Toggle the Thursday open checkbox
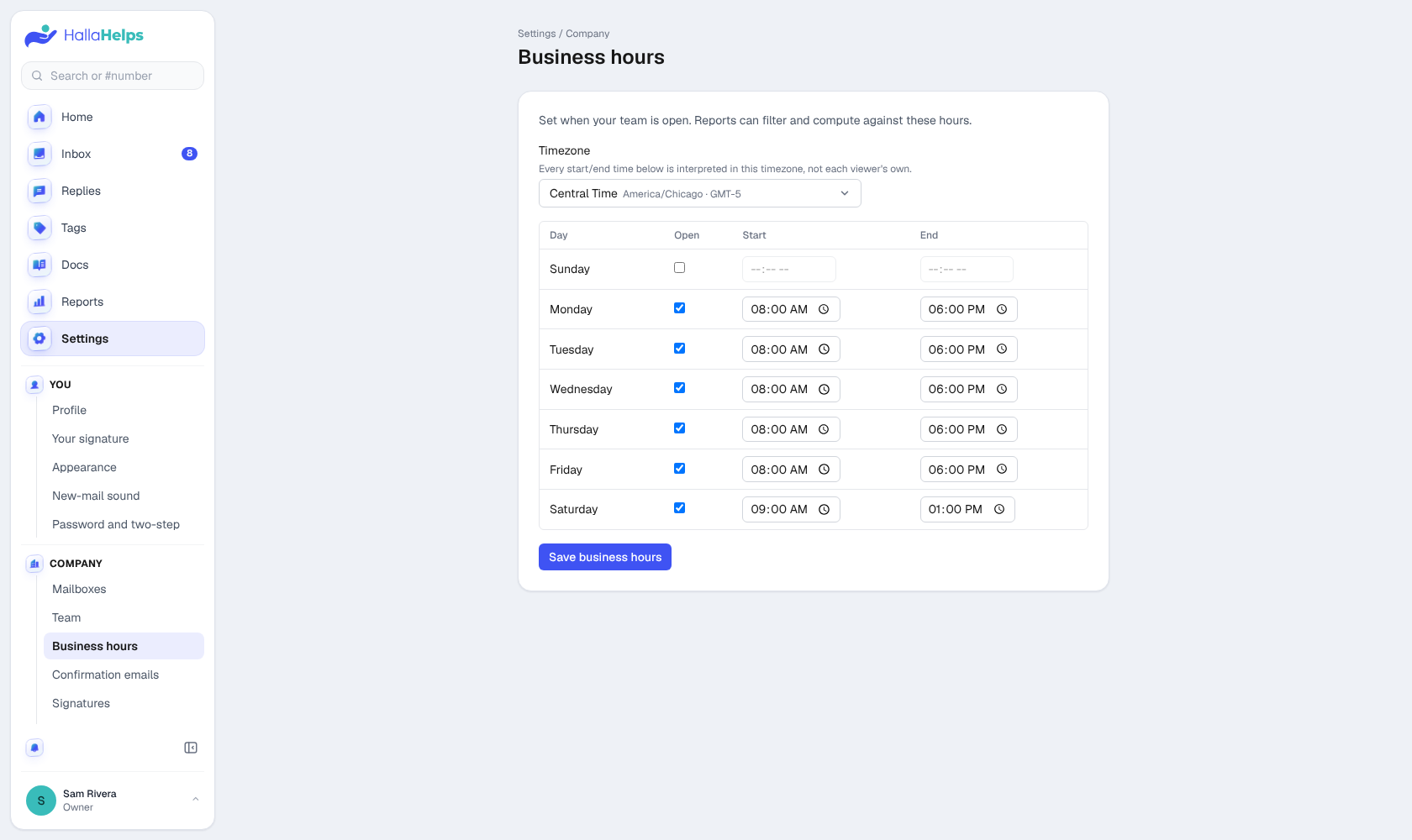The width and height of the screenshot is (1412, 840). point(679,428)
